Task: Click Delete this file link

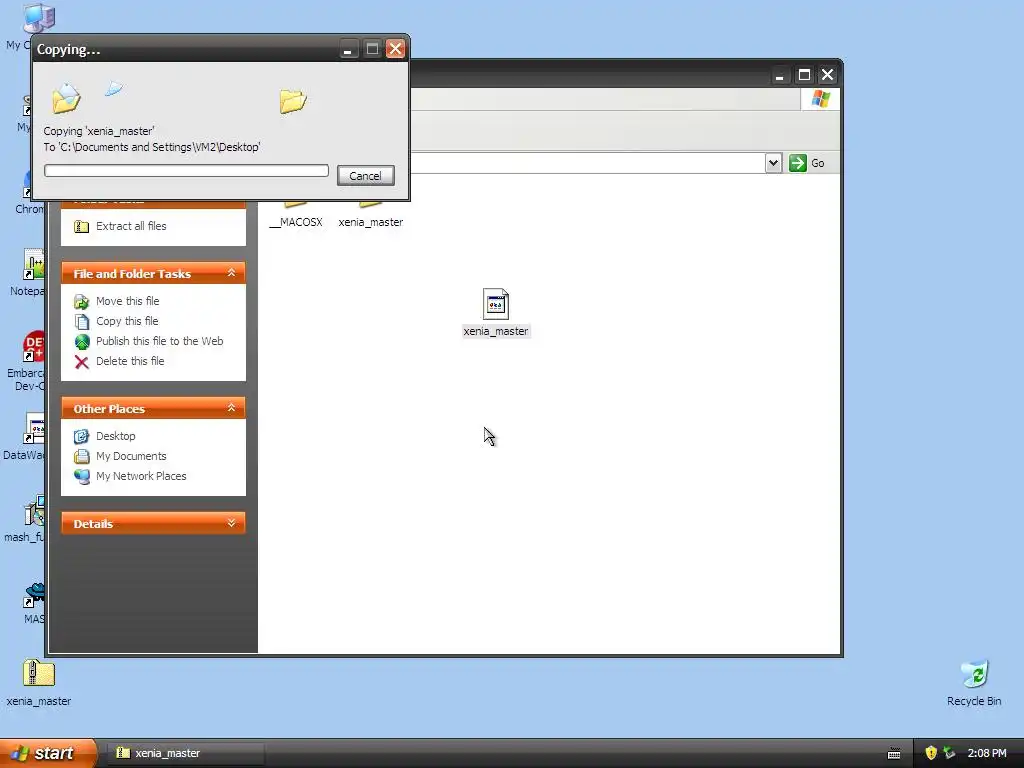Action: [130, 361]
